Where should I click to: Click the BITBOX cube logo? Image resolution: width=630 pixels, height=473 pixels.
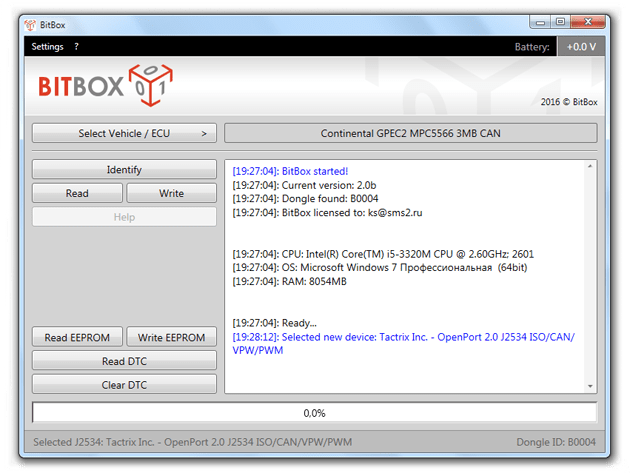pos(151,85)
